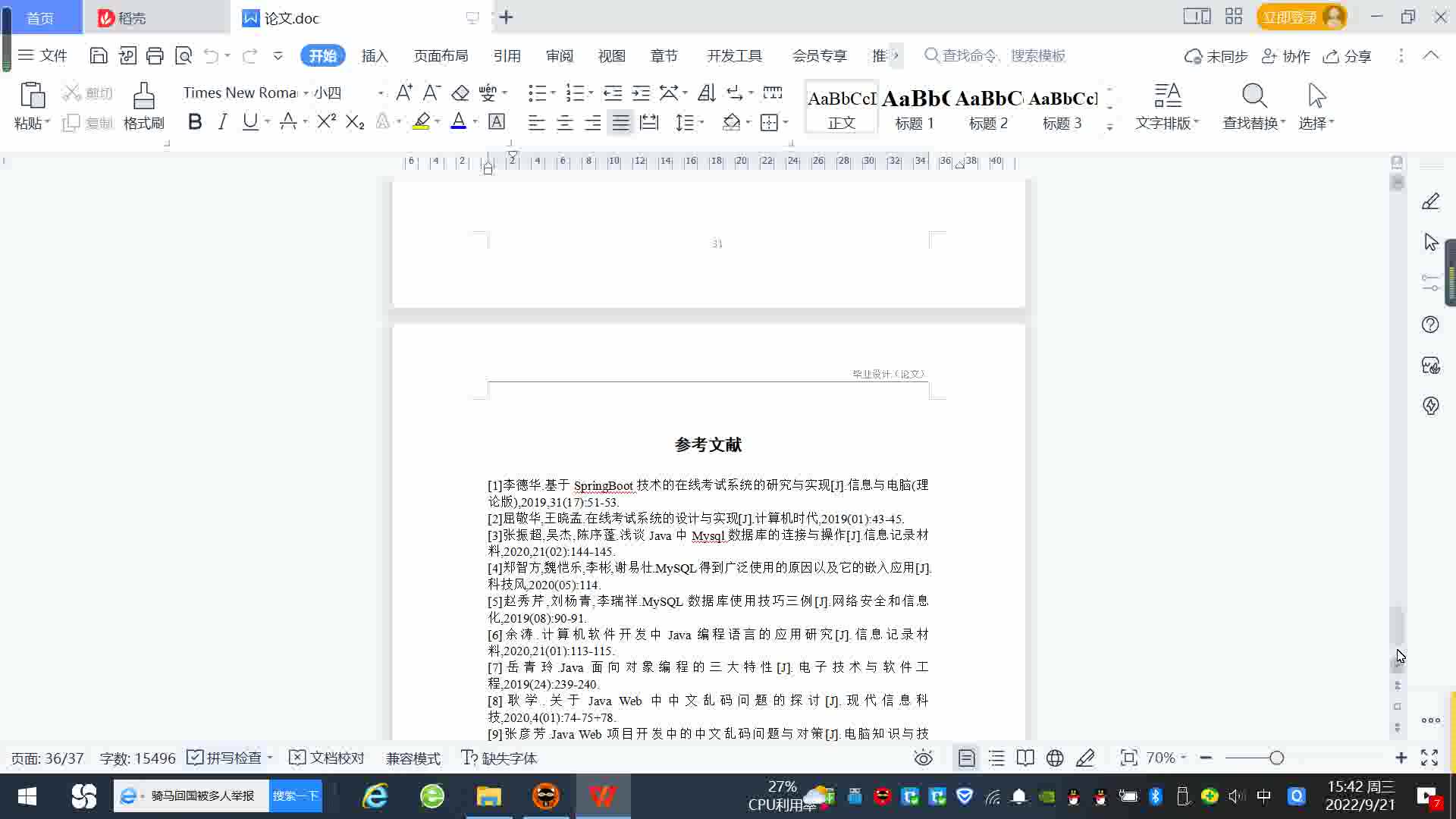
Task: Click the eye protection mode icon in status bar
Action: pyautogui.click(x=923, y=758)
